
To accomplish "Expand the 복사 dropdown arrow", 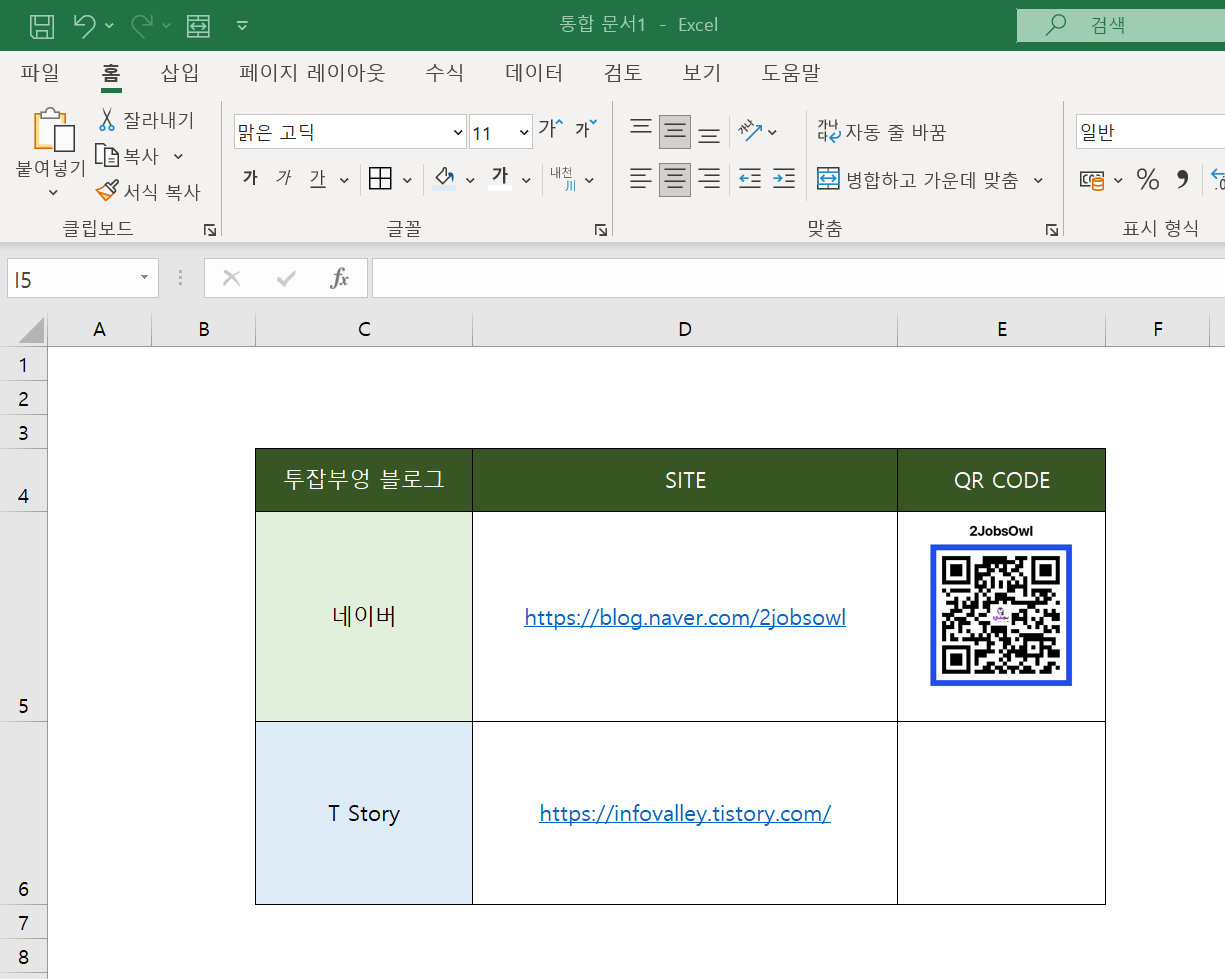I will tap(178, 156).
